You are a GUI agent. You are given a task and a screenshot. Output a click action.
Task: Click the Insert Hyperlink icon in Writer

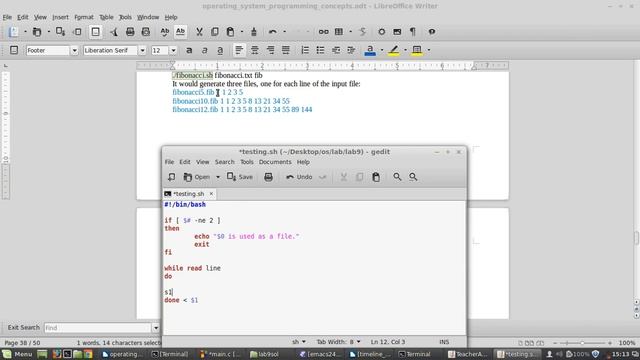323,31
